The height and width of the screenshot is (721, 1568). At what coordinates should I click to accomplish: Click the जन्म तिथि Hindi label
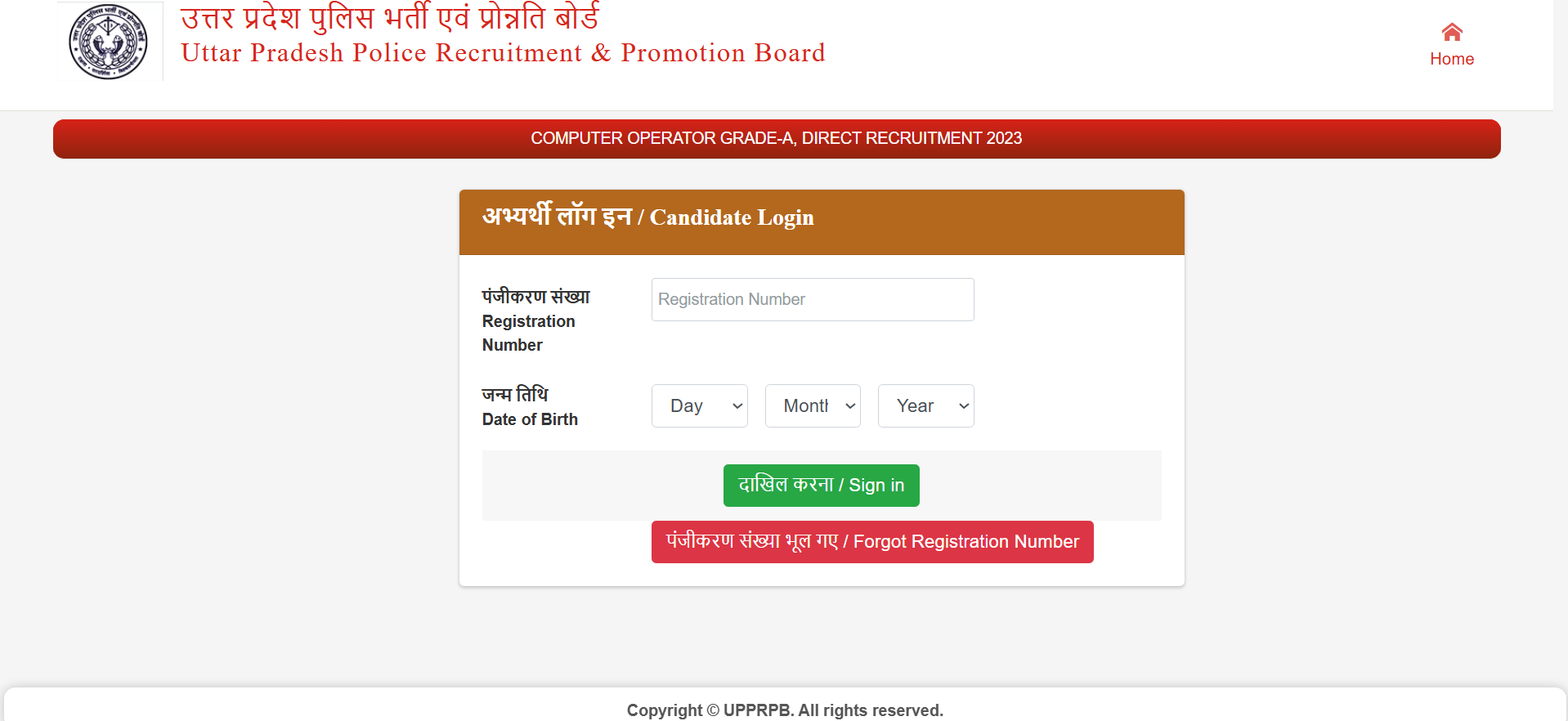[515, 394]
